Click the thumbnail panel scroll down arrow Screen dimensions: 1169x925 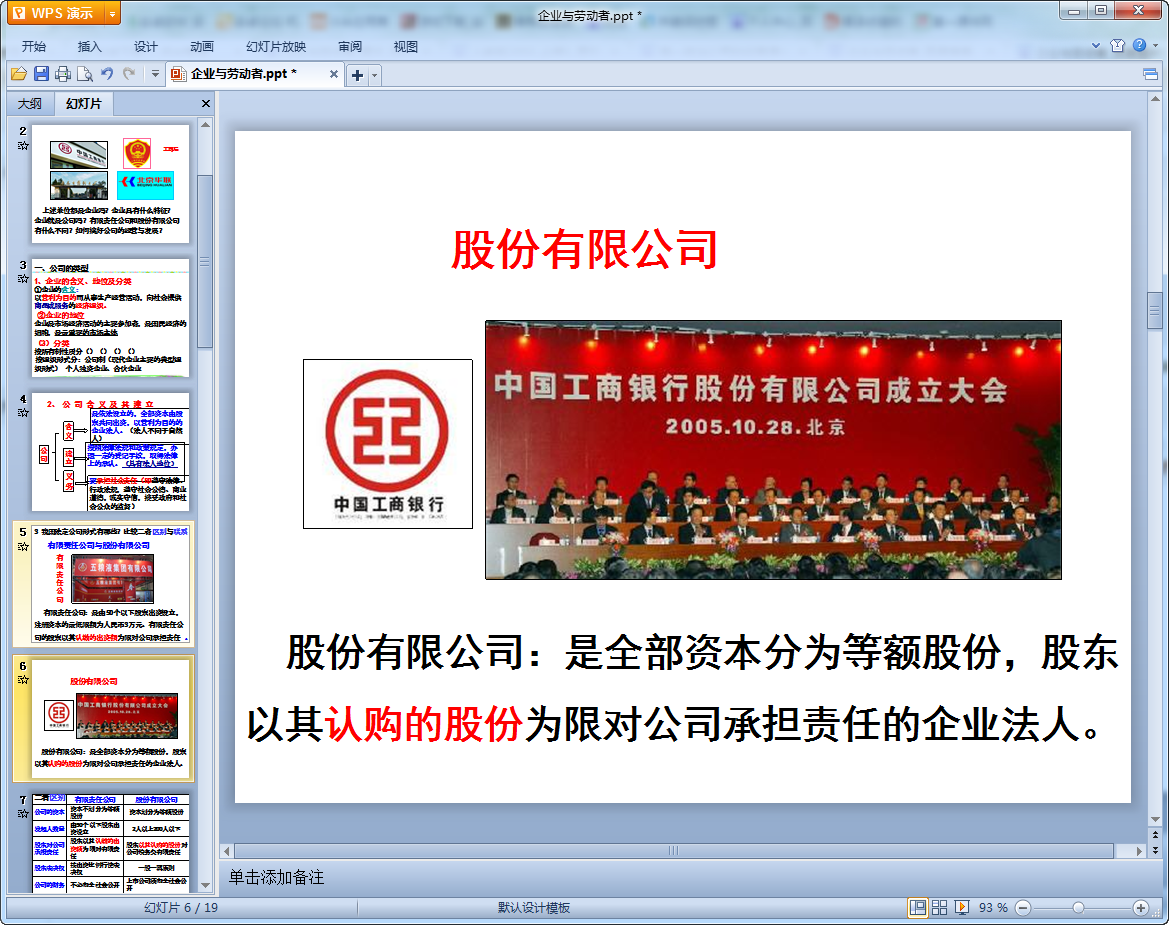pyautogui.click(x=205, y=885)
